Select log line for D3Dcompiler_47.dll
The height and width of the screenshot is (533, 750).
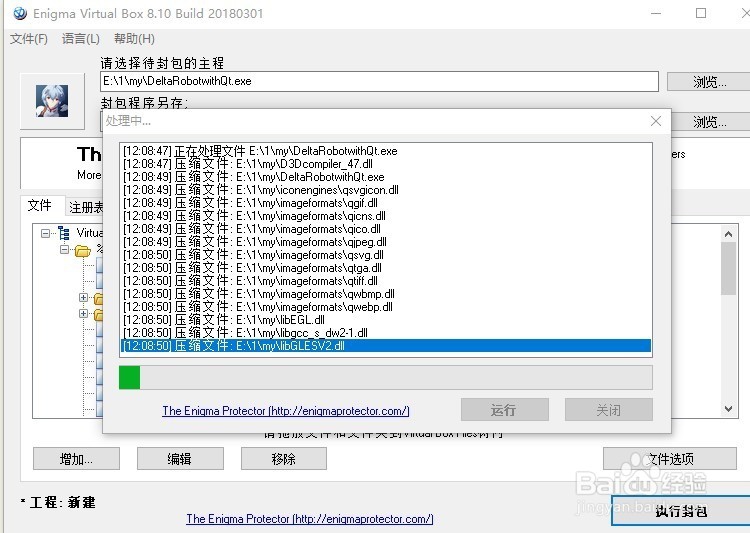pos(386,164)
